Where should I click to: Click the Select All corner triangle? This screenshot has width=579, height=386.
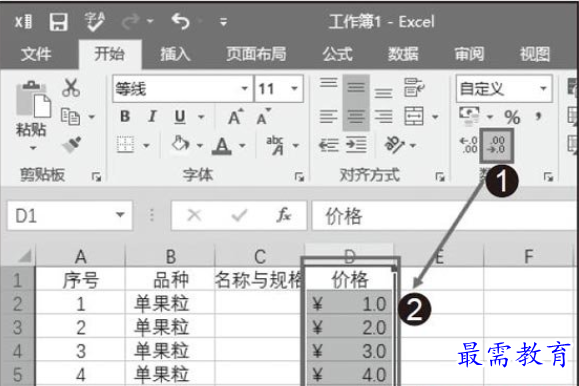24,256
